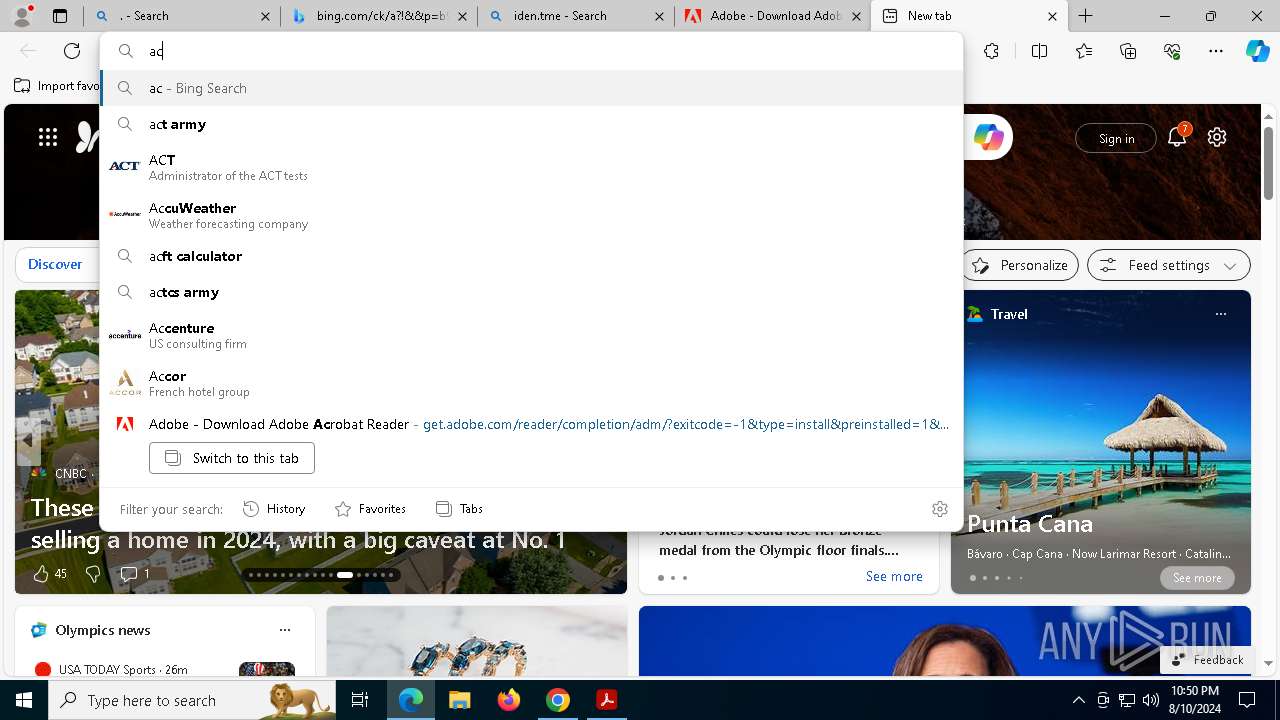1280x720 pixels.
Task: Open Settings and more ellipsis menu
Action: click(x=1216, y=51)
